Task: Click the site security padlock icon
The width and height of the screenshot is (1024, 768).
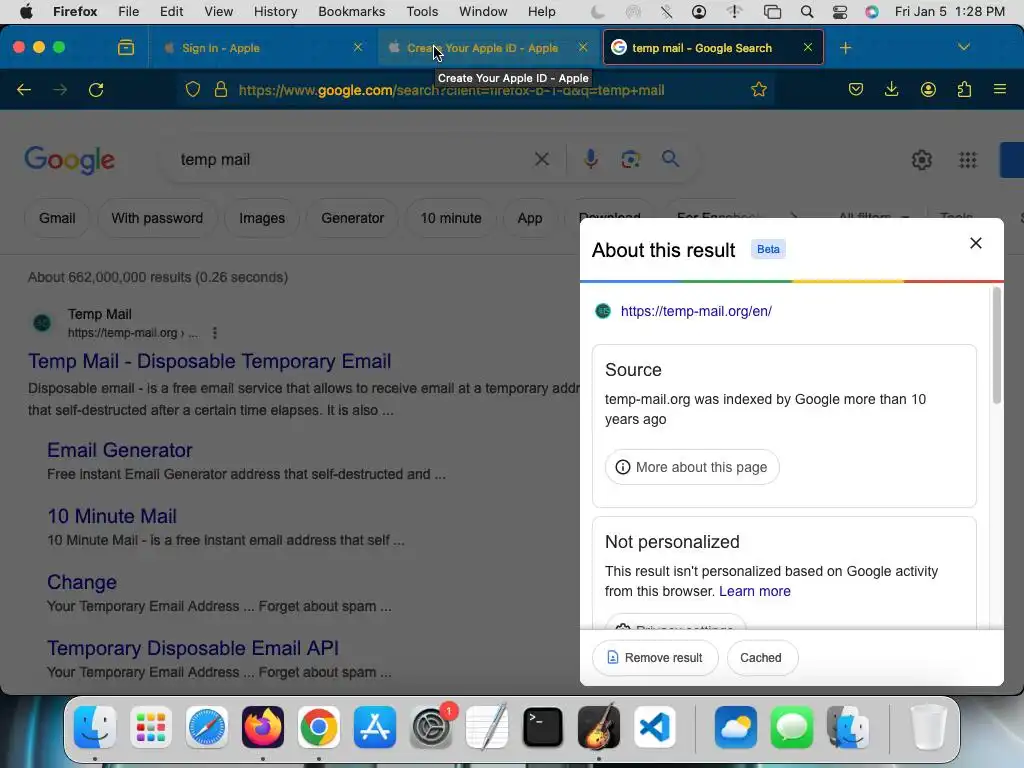Action: (221, 89)
